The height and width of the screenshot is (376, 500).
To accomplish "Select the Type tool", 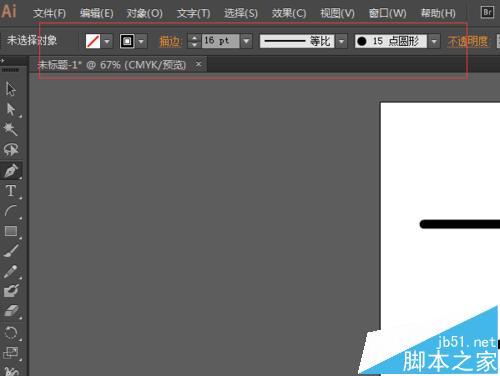I will pos(11,191).
